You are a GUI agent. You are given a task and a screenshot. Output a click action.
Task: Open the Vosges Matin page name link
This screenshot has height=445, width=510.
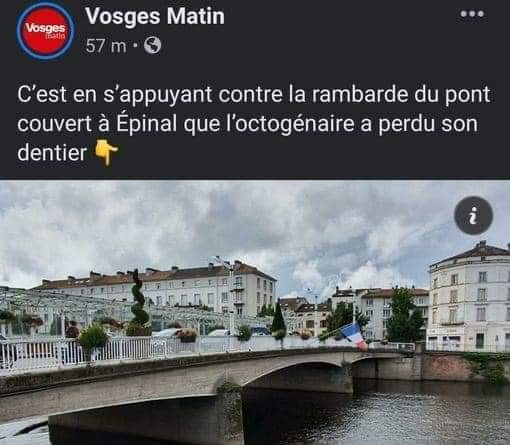(155, 16)
